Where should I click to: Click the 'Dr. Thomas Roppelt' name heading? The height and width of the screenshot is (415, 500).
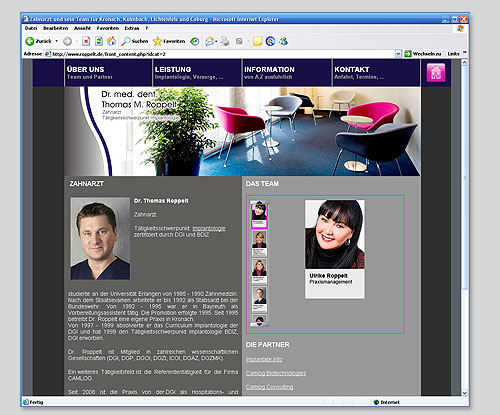point(161,201)
